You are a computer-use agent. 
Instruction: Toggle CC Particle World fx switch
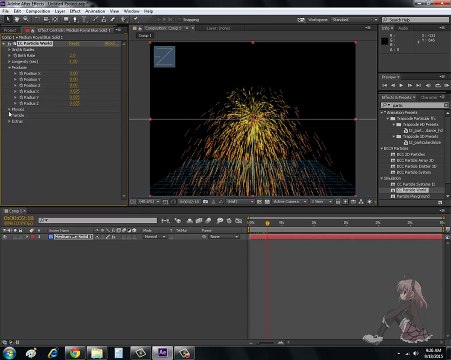10,44
